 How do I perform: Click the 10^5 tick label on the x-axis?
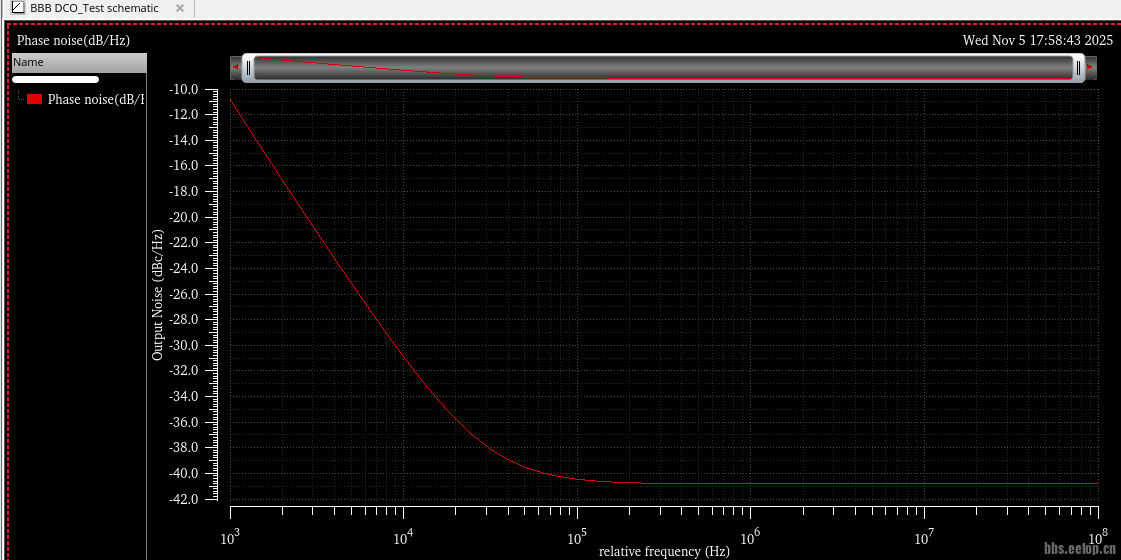pyautogui.click(x=576, y=539)
